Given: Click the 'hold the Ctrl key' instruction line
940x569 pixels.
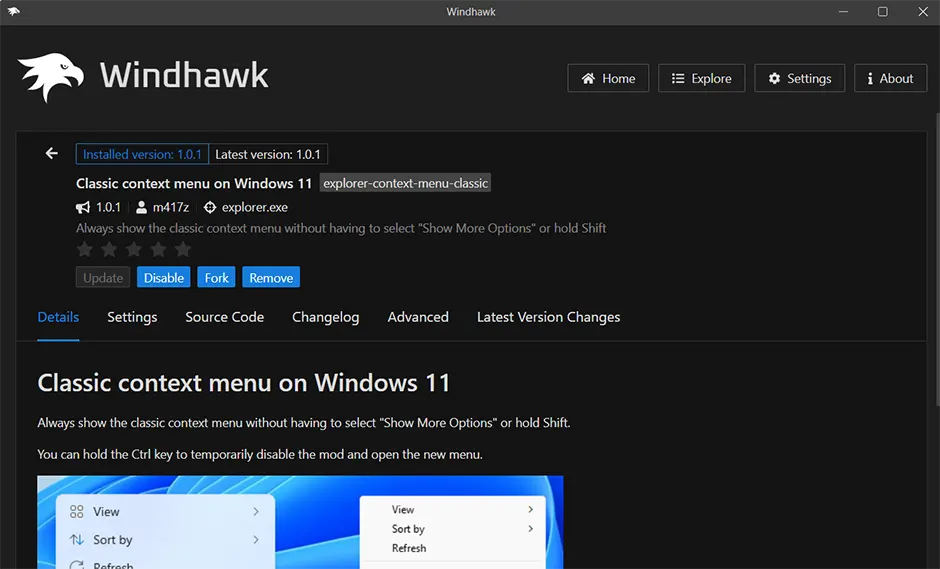Looking at the screenshot, I should [x=260, y=454].
